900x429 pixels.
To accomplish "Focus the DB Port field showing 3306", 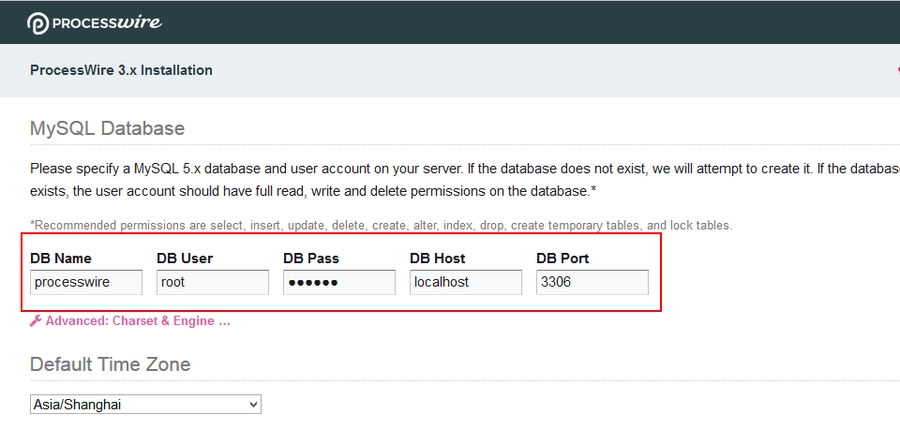I will (592, 283).
